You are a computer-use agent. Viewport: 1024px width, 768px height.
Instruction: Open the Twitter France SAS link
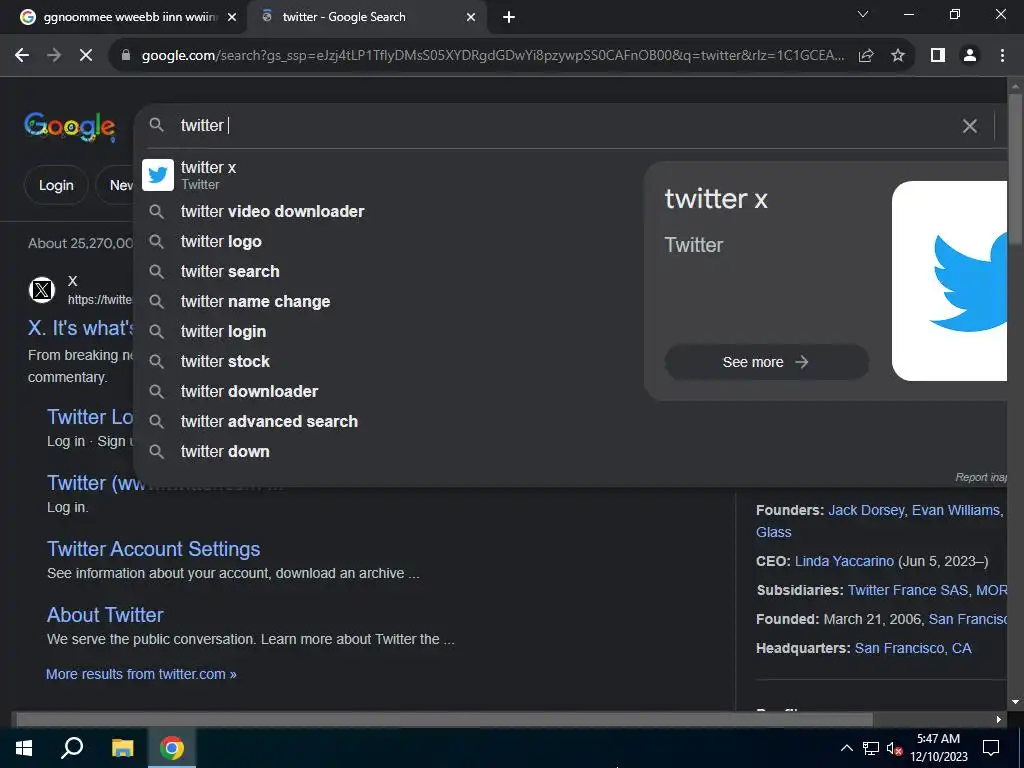tap(908, 590)
